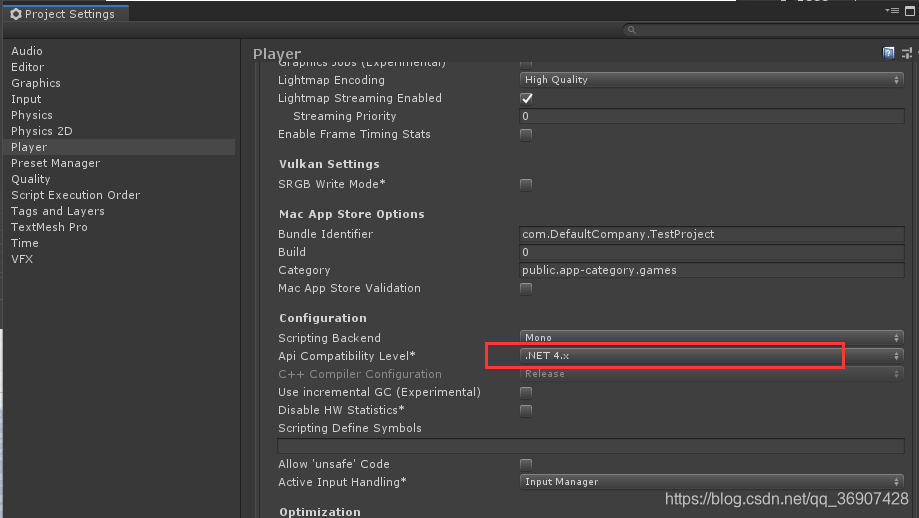Image resolution: width=919 pixels, height=518 pixels.
Task: Click the Optimization section heading
Action: [x=320, y=512]
